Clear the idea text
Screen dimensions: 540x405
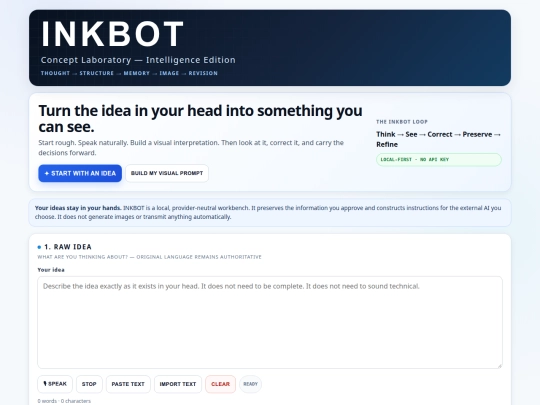coord(220,384)
